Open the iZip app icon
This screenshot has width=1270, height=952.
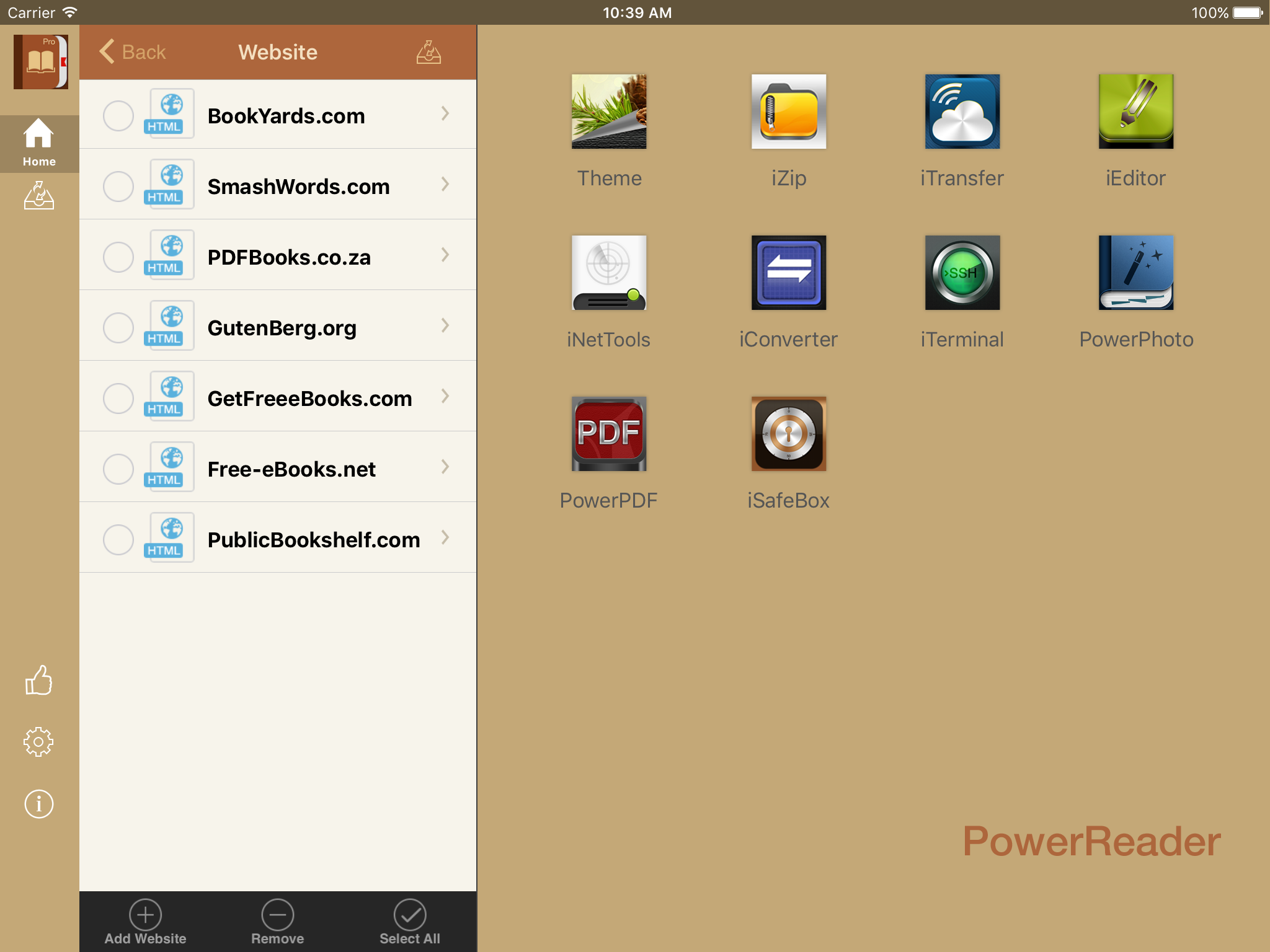(788, 112)
